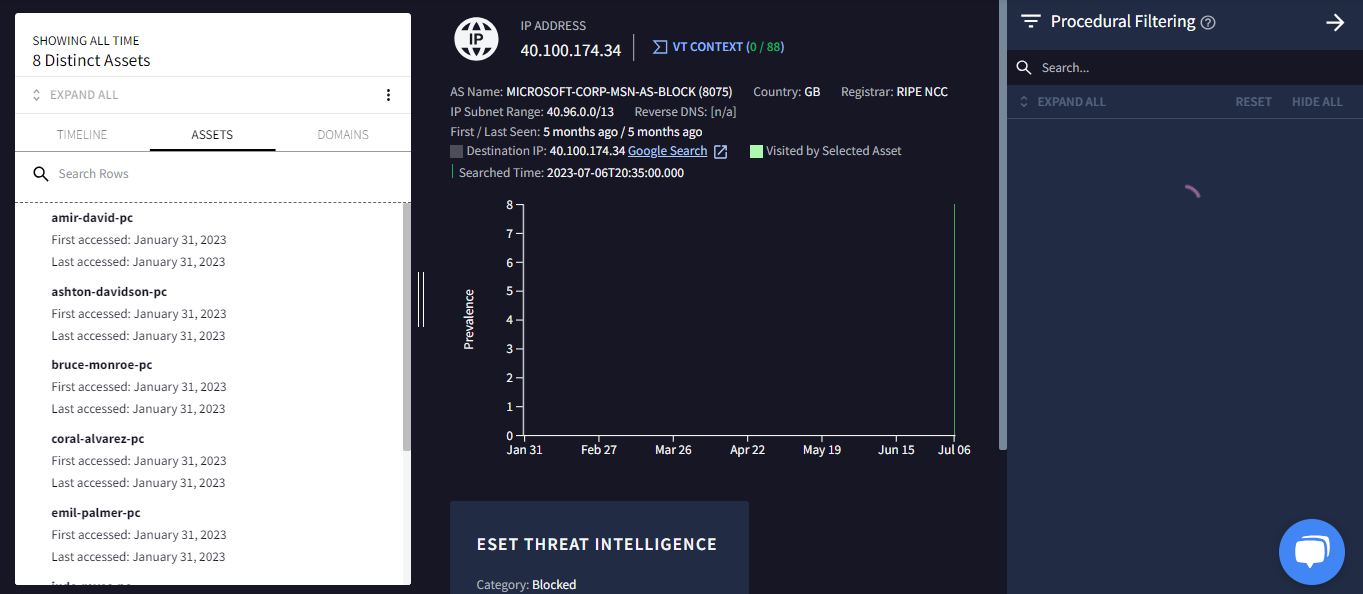Open Google Search for the destination IP

pos(667,150)
